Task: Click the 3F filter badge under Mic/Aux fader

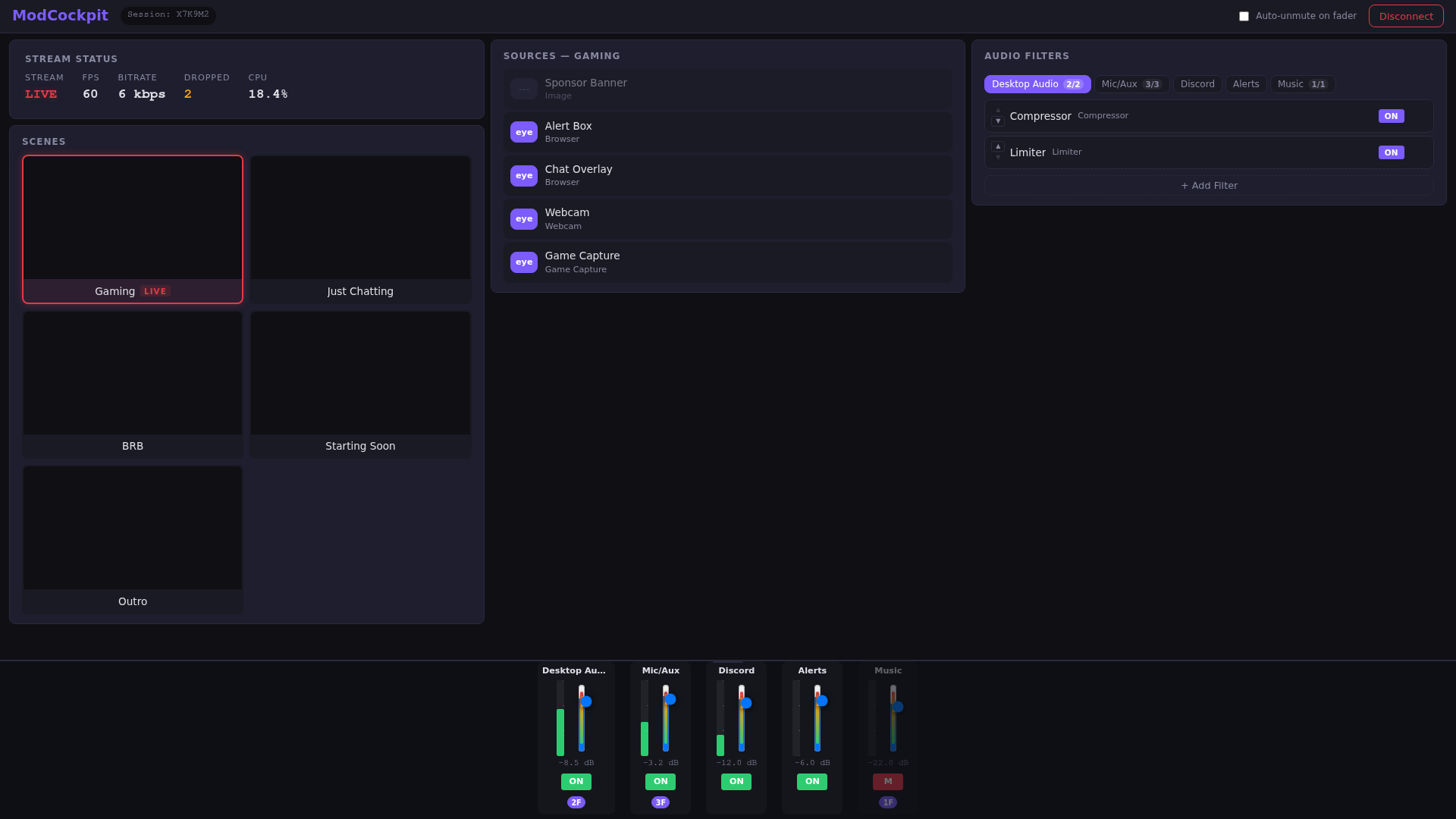Action: 660,802
